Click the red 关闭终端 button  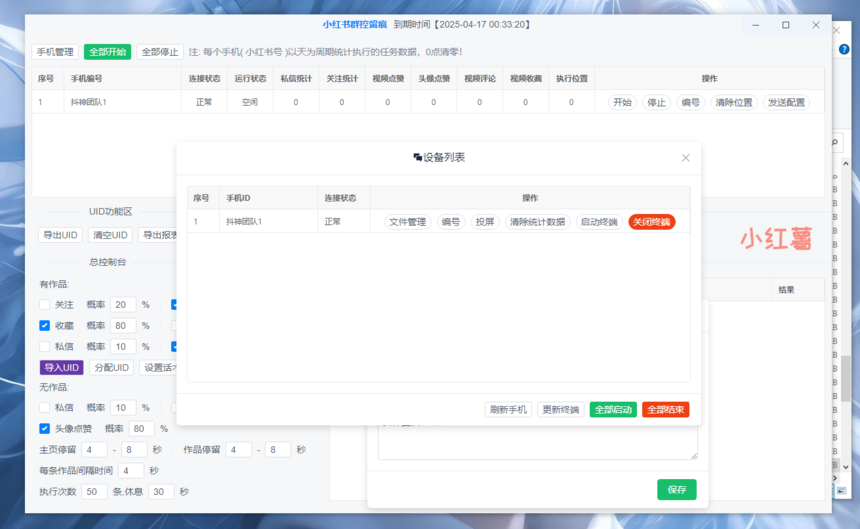(x=652, y=222)
